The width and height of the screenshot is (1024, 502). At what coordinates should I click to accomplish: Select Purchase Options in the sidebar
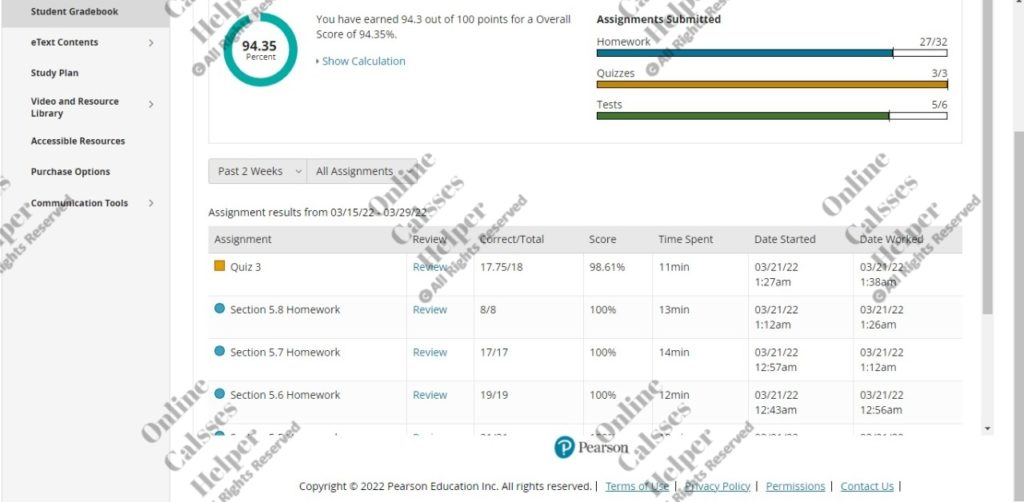pos(70,172)
